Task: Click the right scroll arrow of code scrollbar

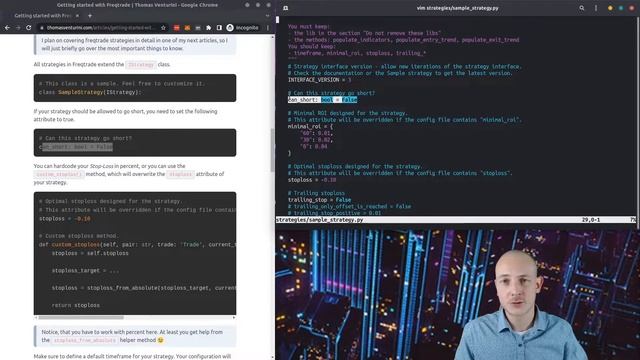Action: click(x=234, y=317)
